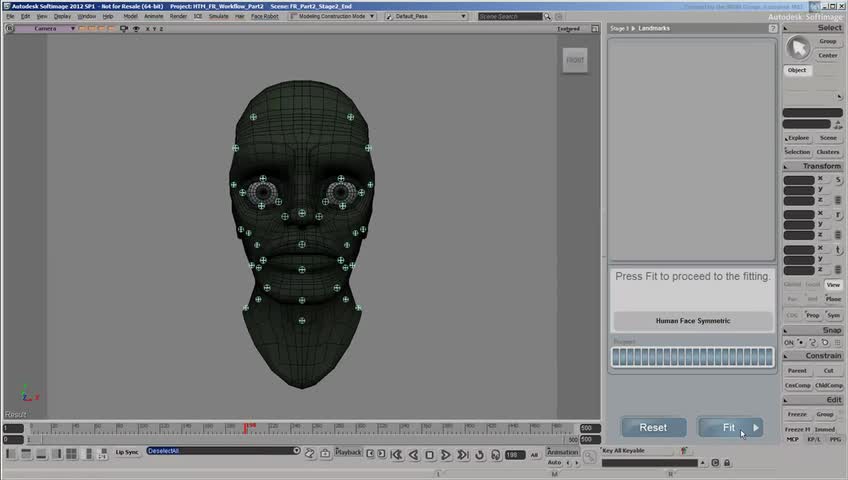Image resolution: width=848 pixels, height=480 pixels.
Task: Open Face Robot help question mark
Action: click(773, 29)
